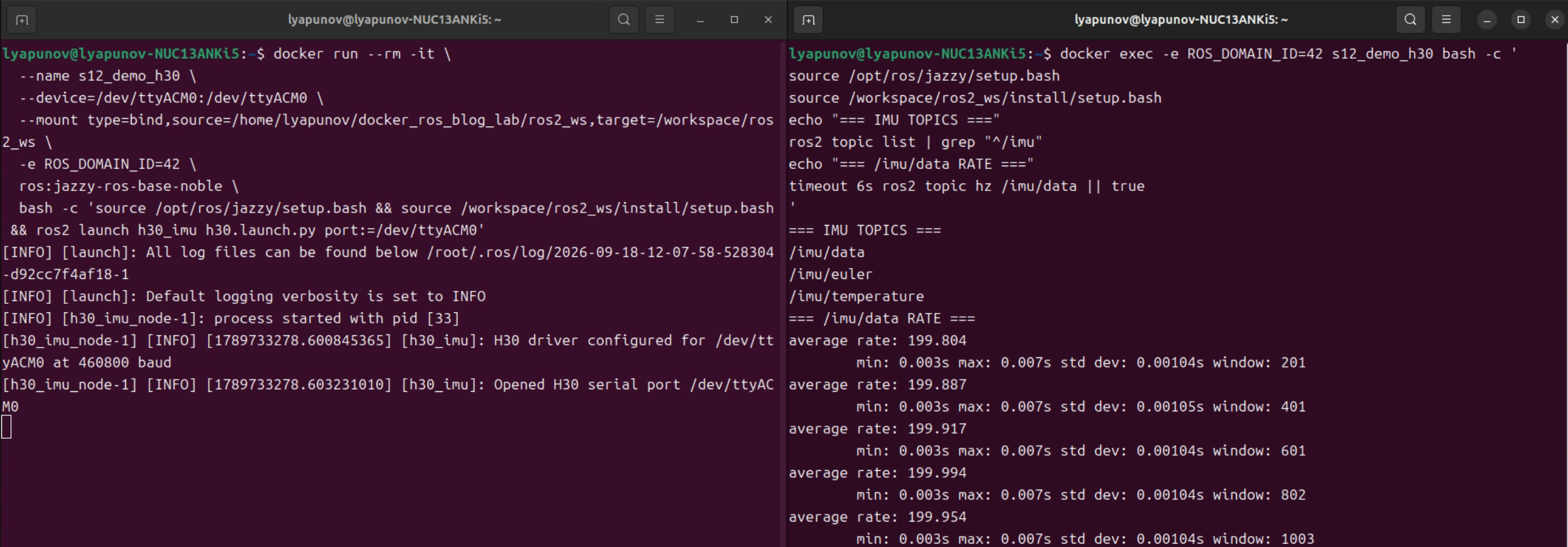Click the "ros:jazzy-ros-base-noble" image name line
Screen dimensions: 1568x547
point(129,186)
